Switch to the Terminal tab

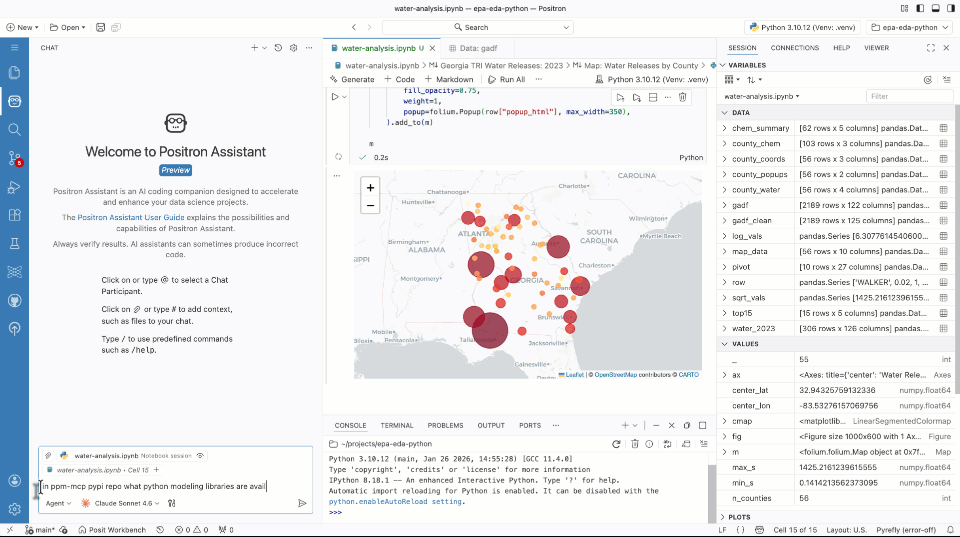tap(396, 425)
